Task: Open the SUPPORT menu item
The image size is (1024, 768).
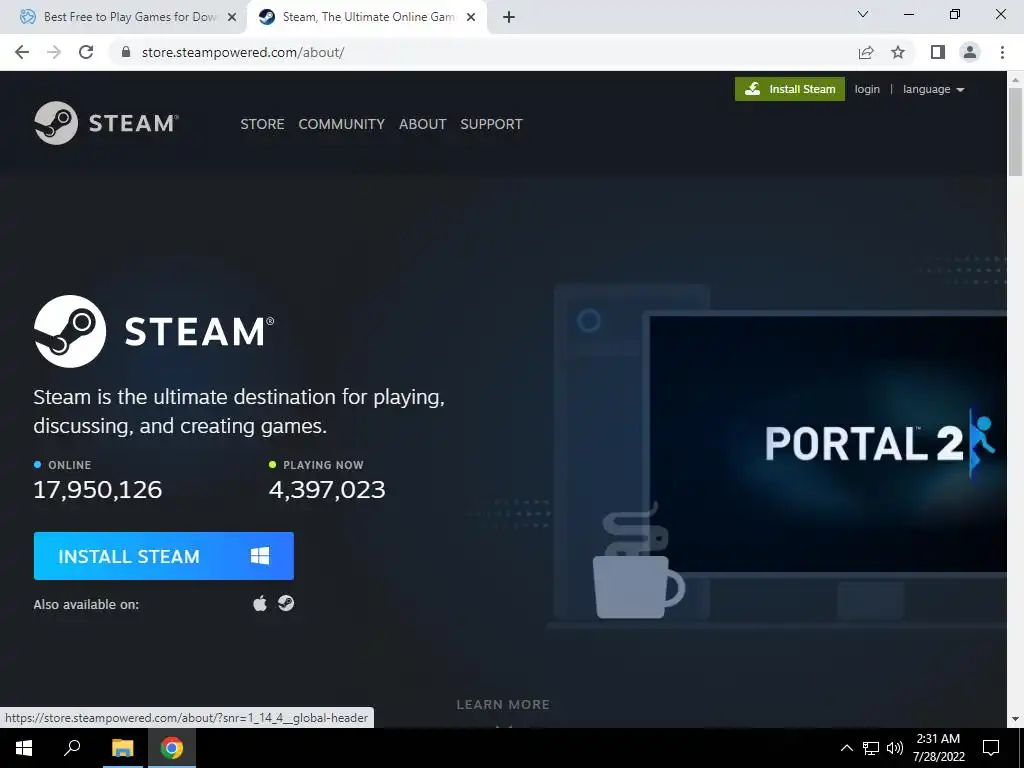Action: pyautogui.click(x=491, y=124)
